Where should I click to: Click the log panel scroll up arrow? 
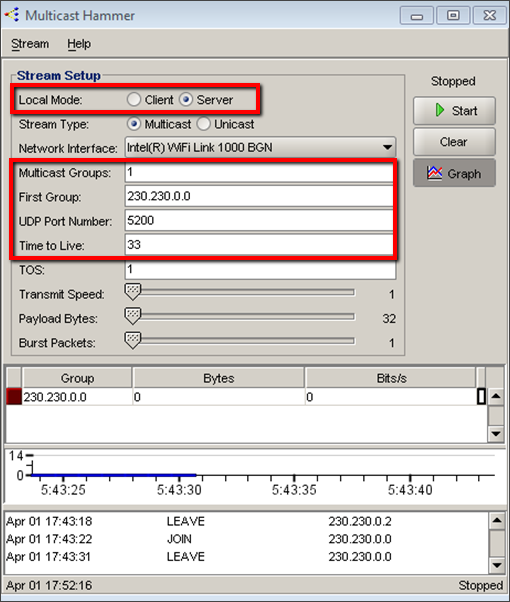[x=497, y=521]
